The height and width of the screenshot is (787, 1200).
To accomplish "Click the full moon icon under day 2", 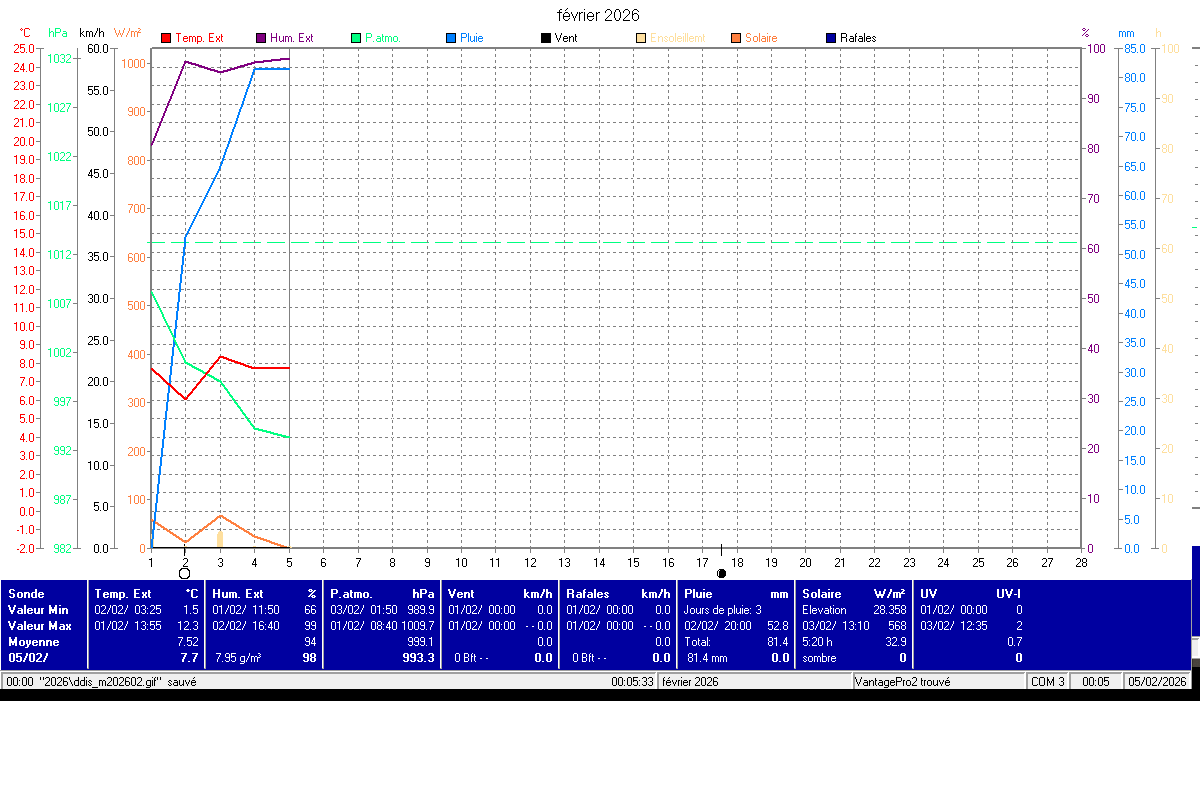I will pos(184,573).
